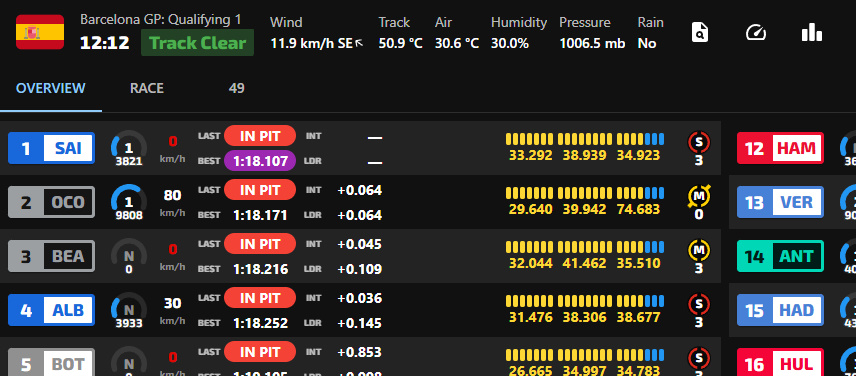Click ALB's sector time 38.306
Image resolution: width=856 pixels, height=376 pixels.
(584, 318)
